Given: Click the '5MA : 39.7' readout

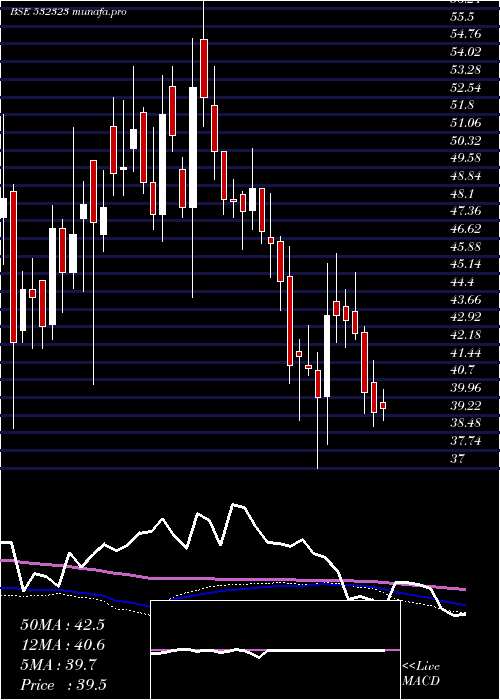Looking at the screenshot, I should pyautogui.click(x=58, y=665).
